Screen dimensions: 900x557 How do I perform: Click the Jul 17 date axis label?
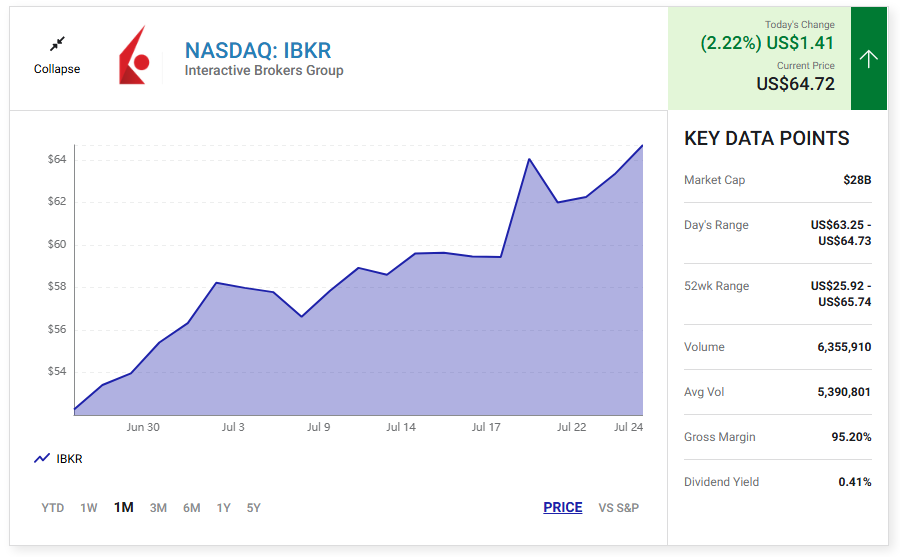point(486,427)
